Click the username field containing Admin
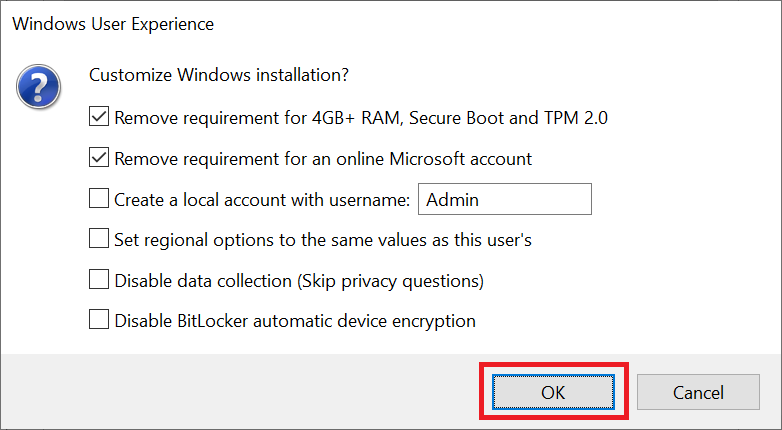Viewport: 782px width, 430px height. [504, 199]
